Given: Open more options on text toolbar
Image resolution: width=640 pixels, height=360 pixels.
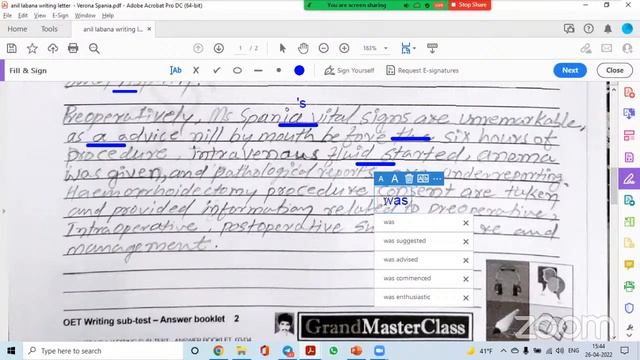Looking at the screenshot, I should point(437,179).
